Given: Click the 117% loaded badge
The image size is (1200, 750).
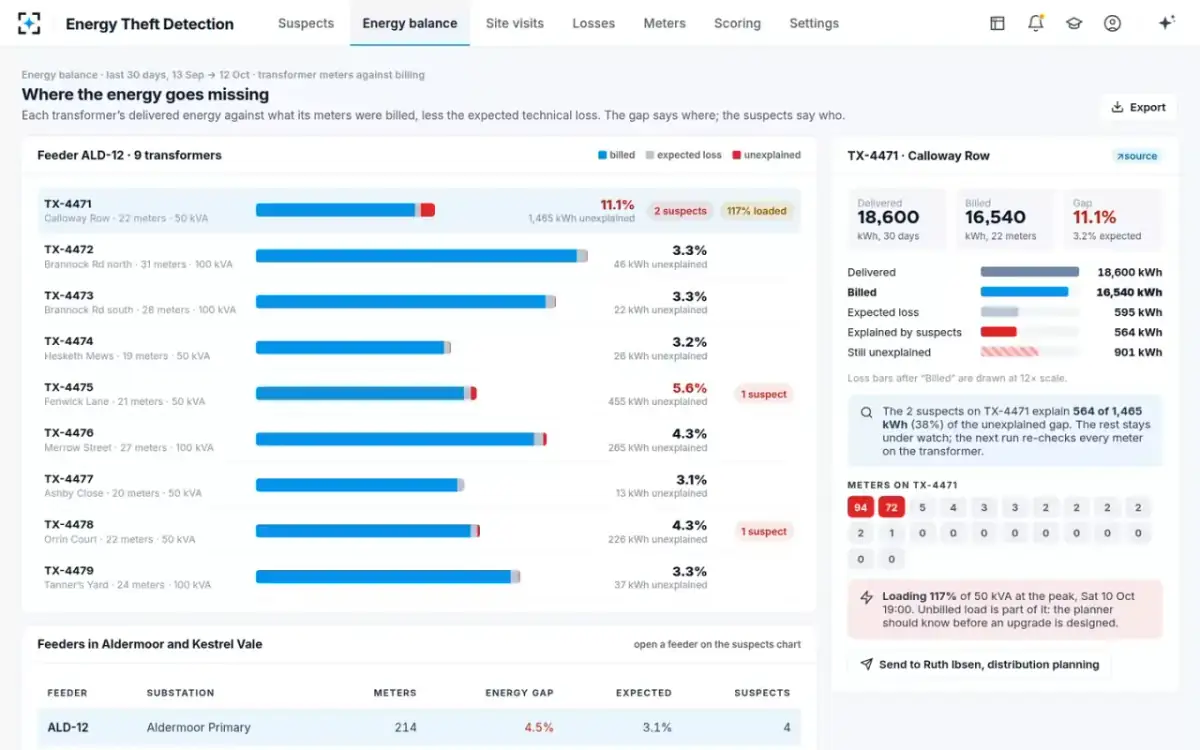Looking at the screenshot, I should tap(756, 211).
